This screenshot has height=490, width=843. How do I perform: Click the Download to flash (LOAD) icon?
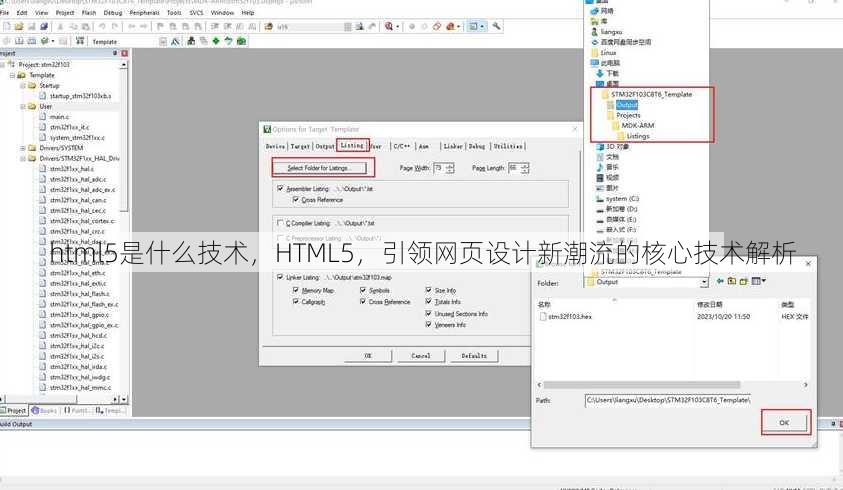click(x=80, y=41)
